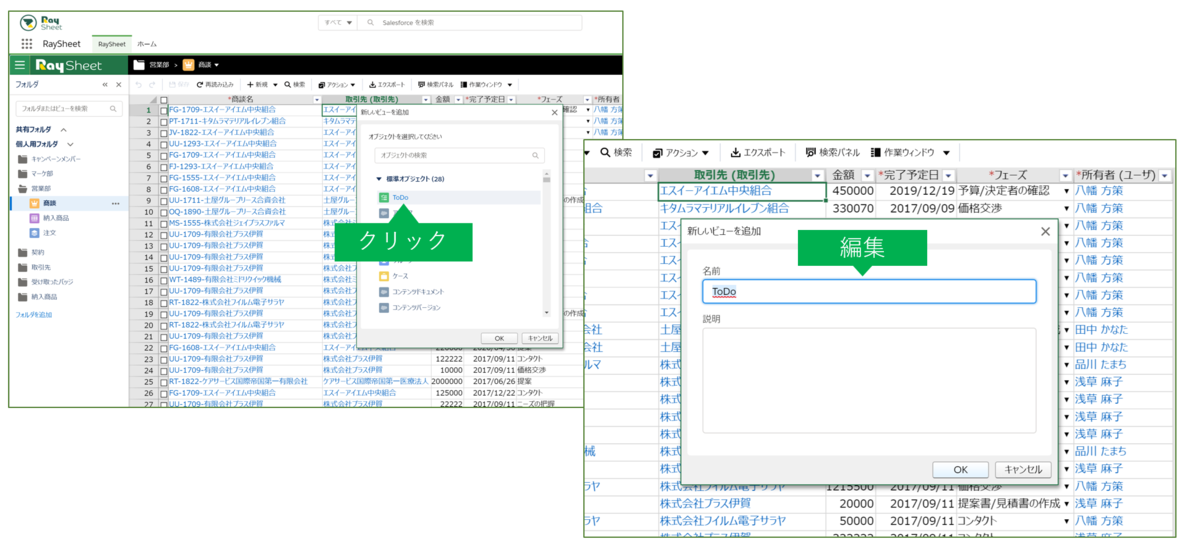Tick the checkbox for row 10 OQ-1890
Screen dimensions: 1200x544
[164, 212]
